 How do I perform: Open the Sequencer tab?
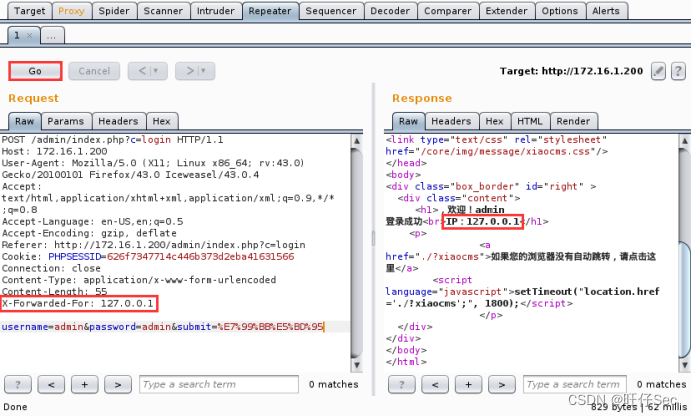point(331,11)
